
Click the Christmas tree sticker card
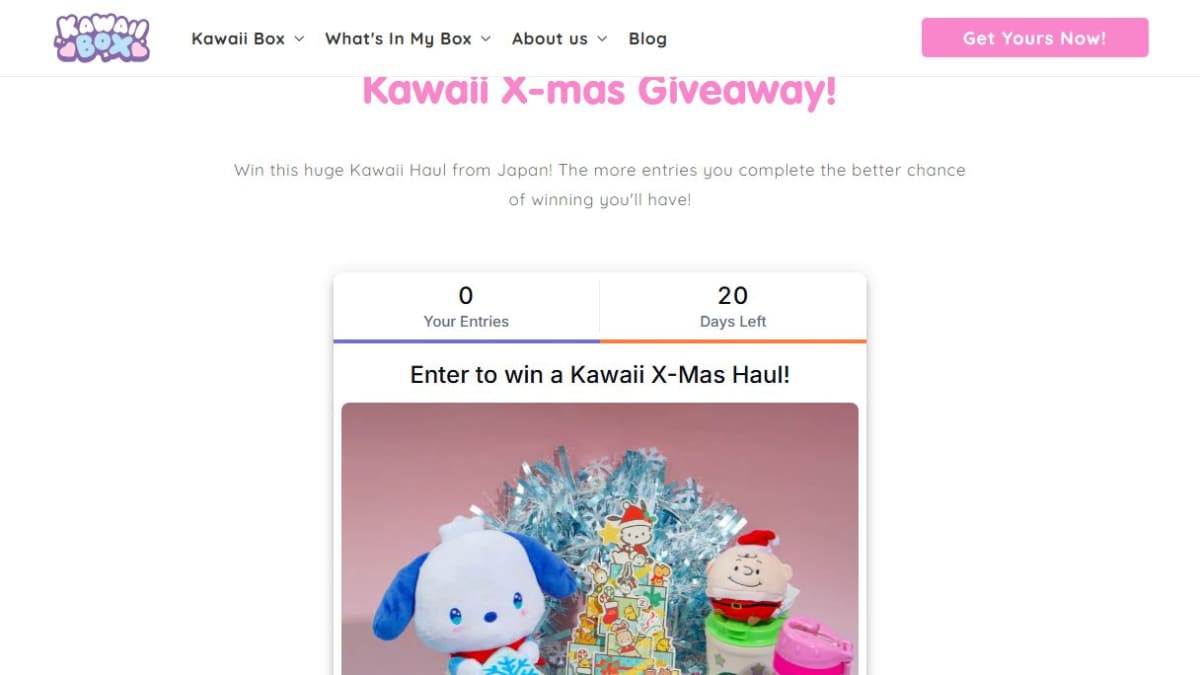625,590
